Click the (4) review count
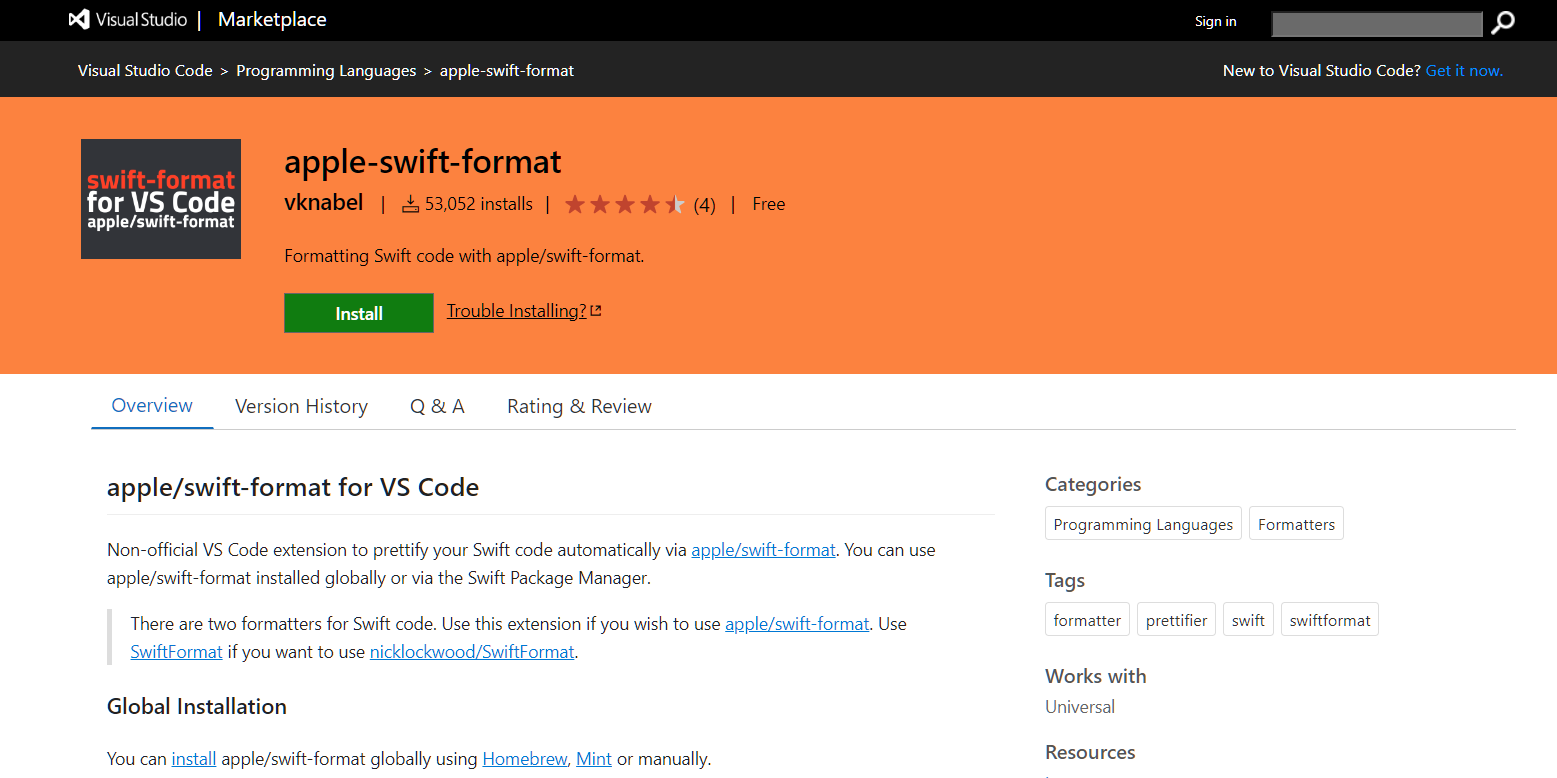Screen dimensions: 1557x778 coord(704,205)
